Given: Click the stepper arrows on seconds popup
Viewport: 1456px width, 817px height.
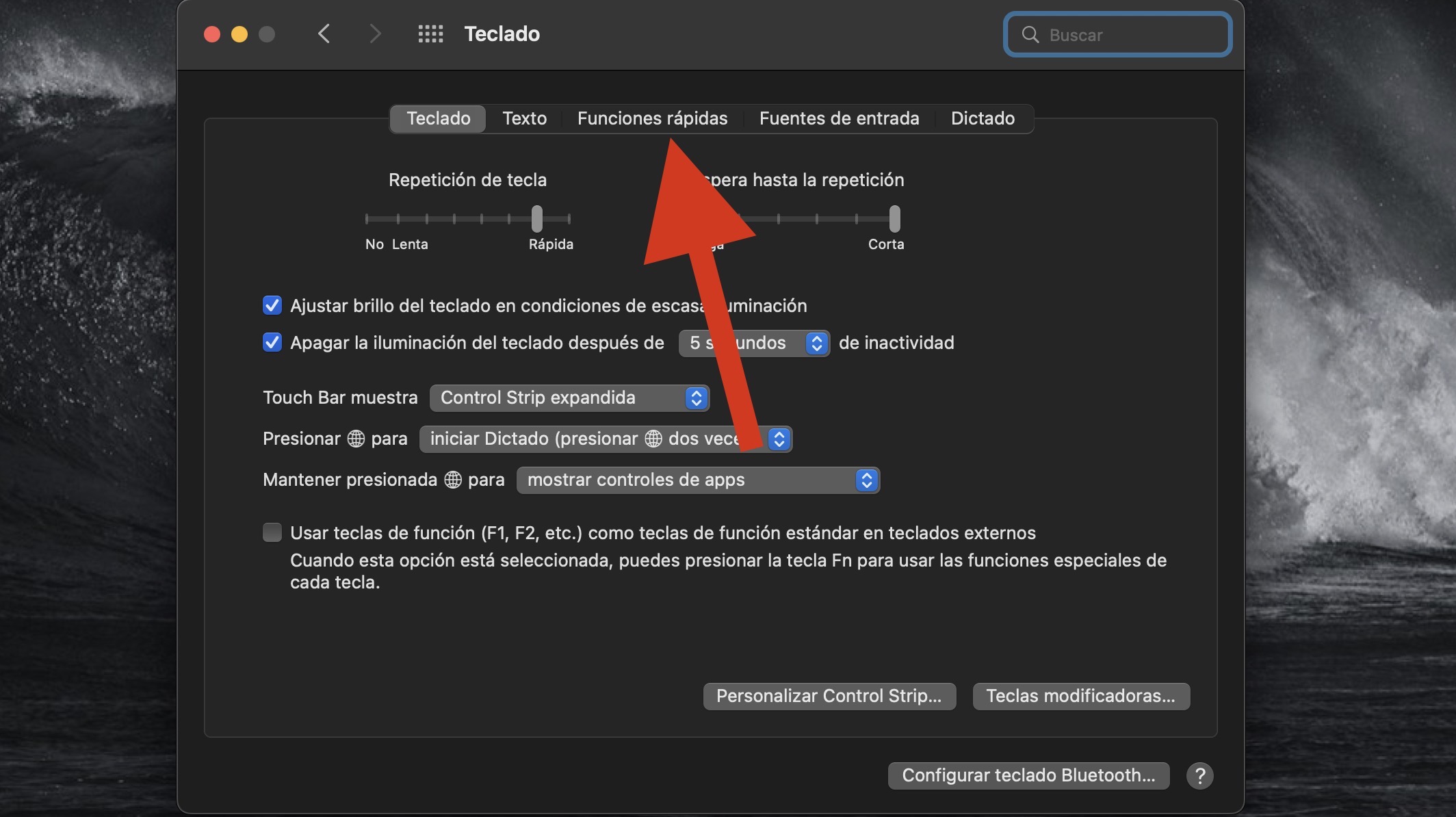Looking at the screenshot, I should point(816,343).
